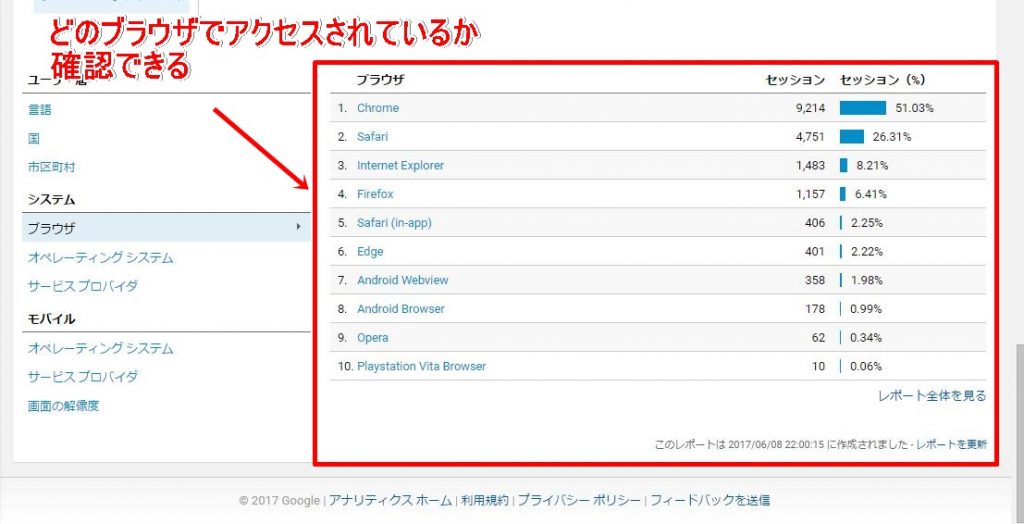Click the 6.41% percentage value
This screenshot has height=524, width=1024.
click(871, 194)
